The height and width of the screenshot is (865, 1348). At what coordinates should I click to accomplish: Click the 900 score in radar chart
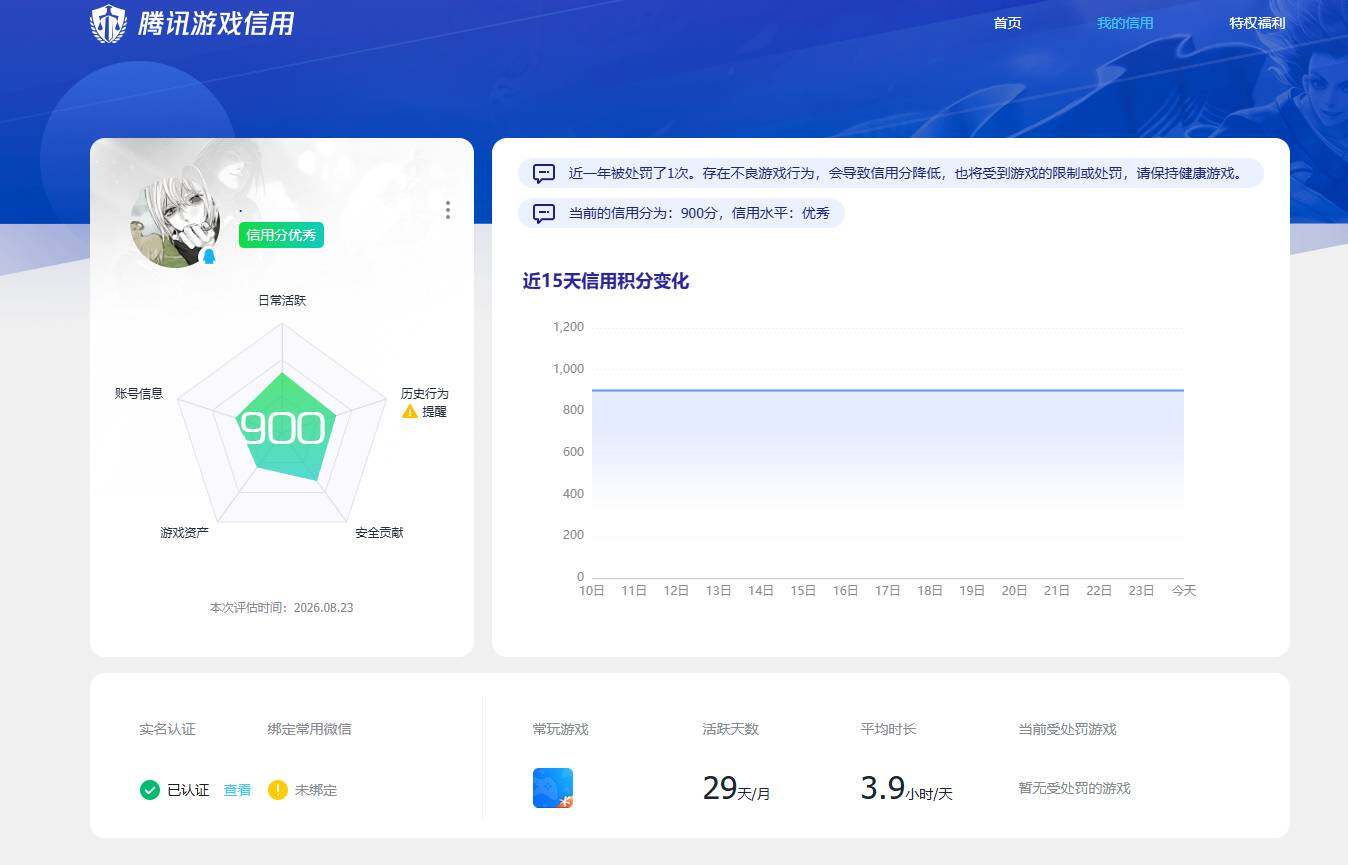point(283,428)
